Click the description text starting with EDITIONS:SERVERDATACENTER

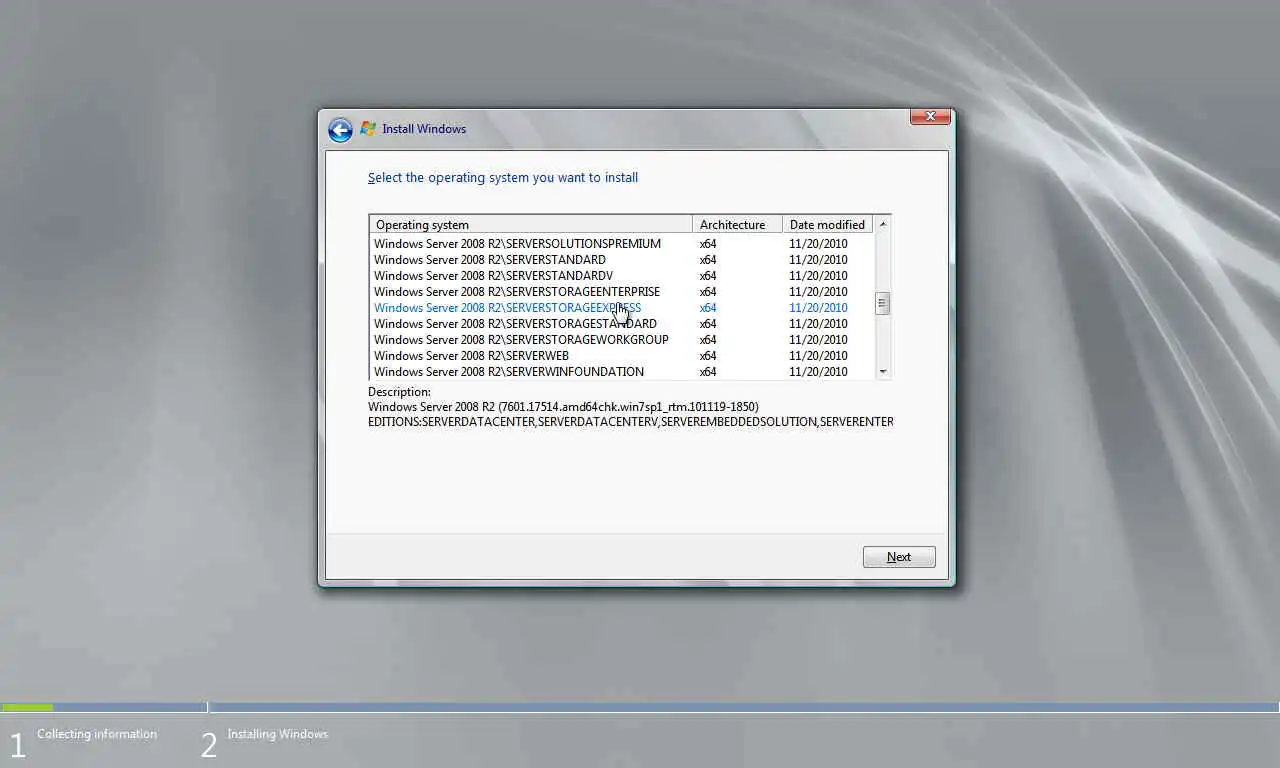click(x=630, y=422)
